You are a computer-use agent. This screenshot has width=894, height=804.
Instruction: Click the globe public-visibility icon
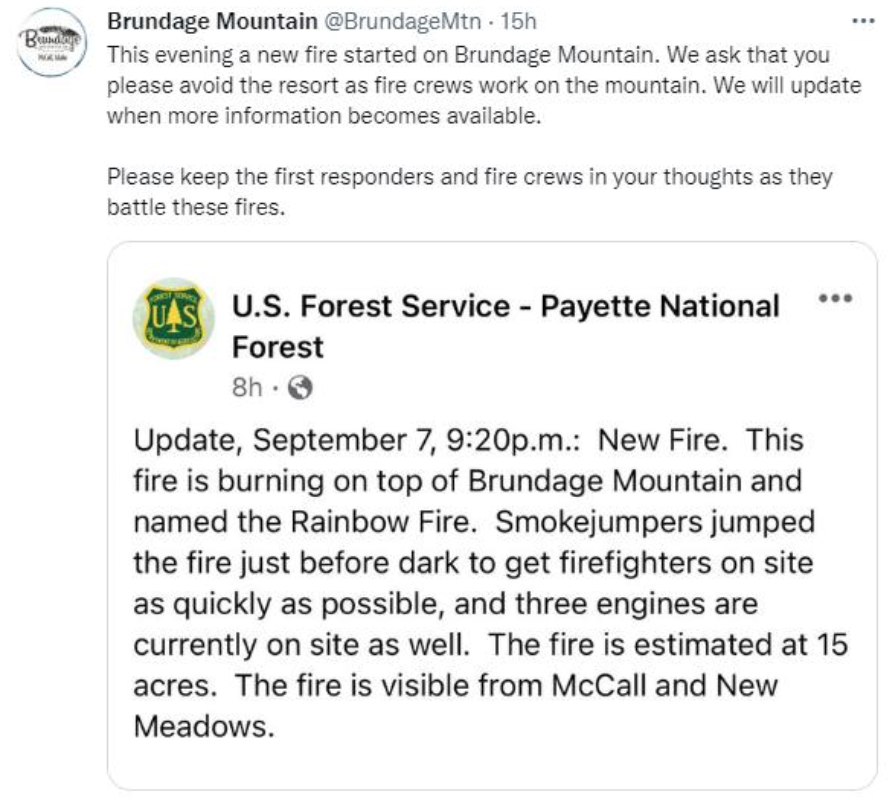[x=300, y=388]
